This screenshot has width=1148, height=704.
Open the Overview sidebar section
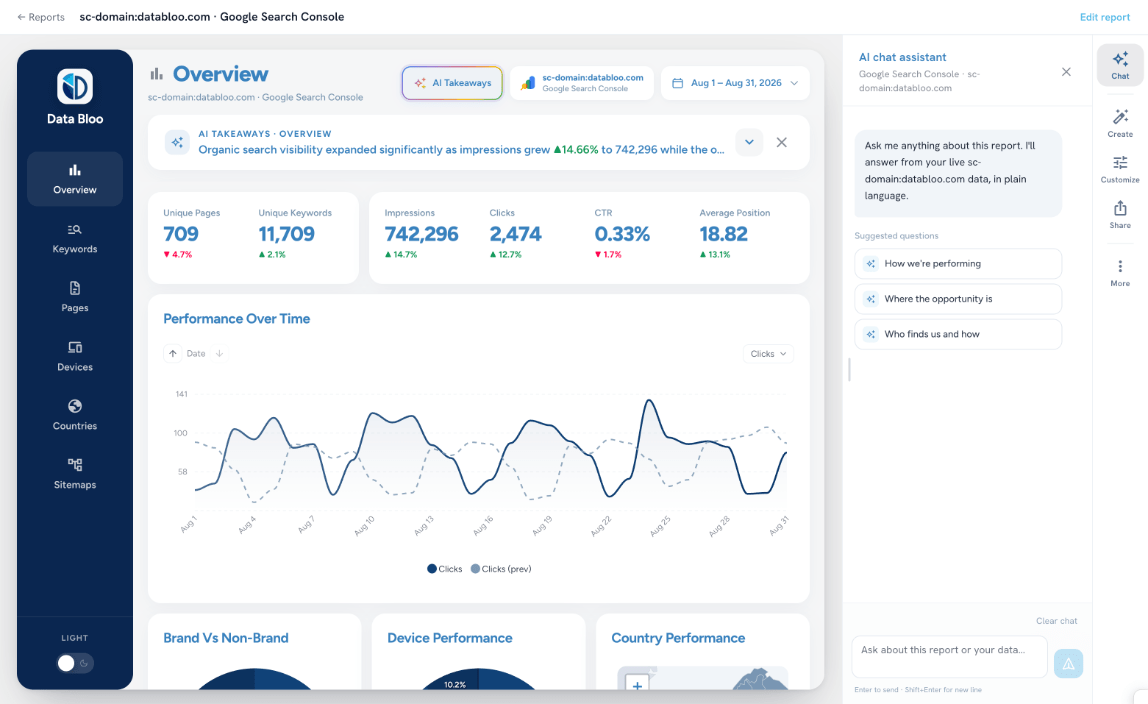75,179
